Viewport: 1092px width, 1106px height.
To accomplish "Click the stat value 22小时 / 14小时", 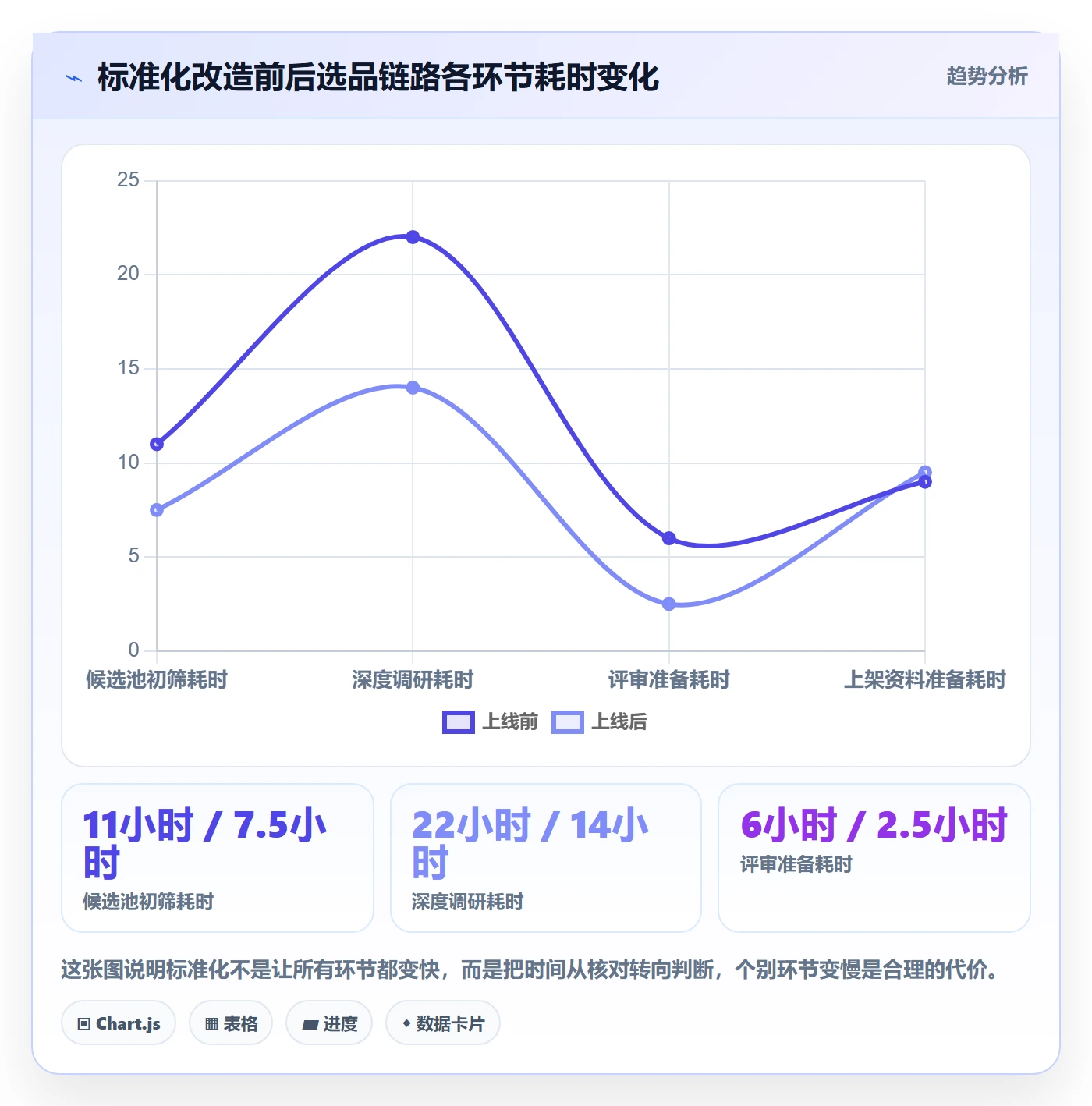I will coord(530,844).
